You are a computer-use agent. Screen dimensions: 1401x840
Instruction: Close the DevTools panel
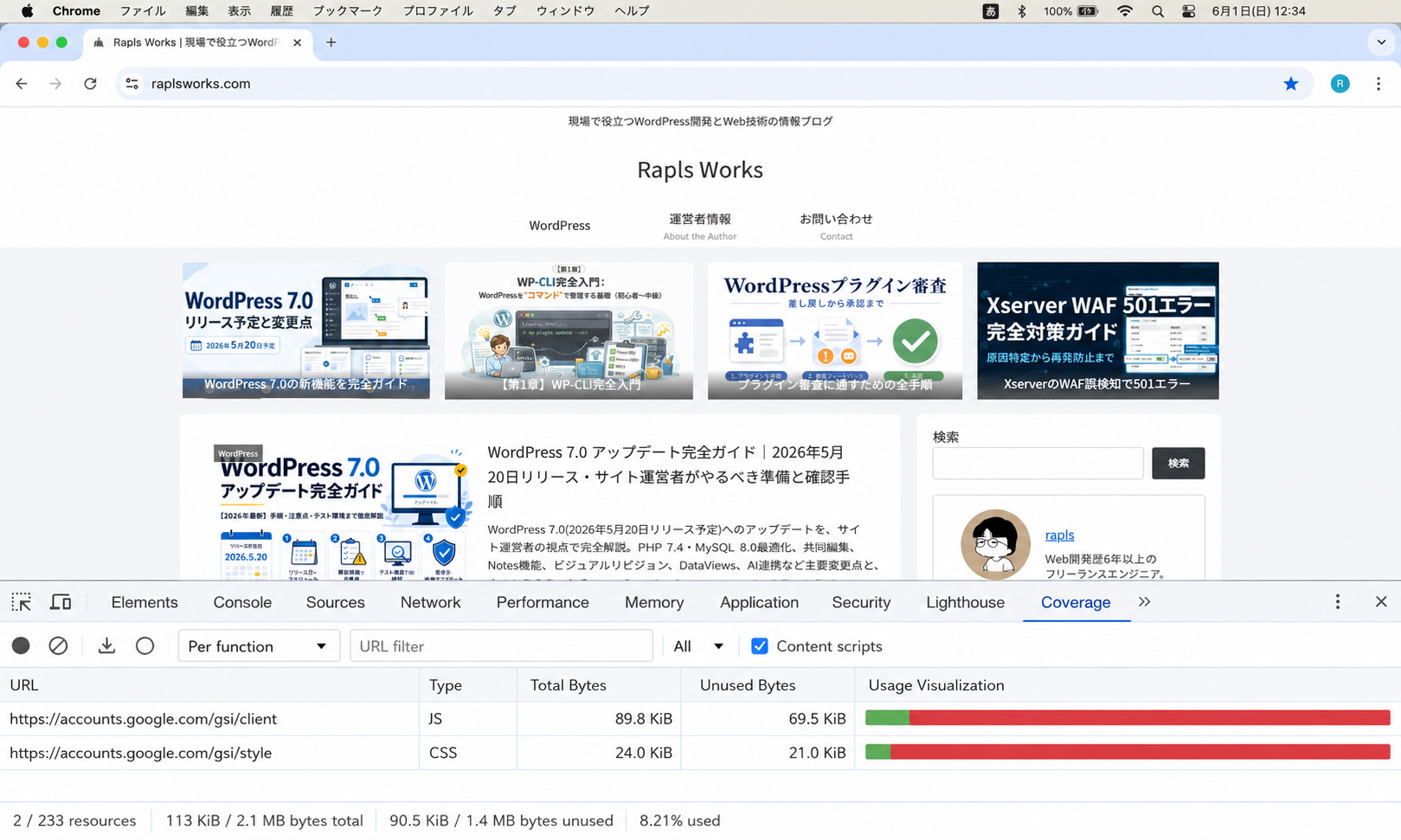1381,602
